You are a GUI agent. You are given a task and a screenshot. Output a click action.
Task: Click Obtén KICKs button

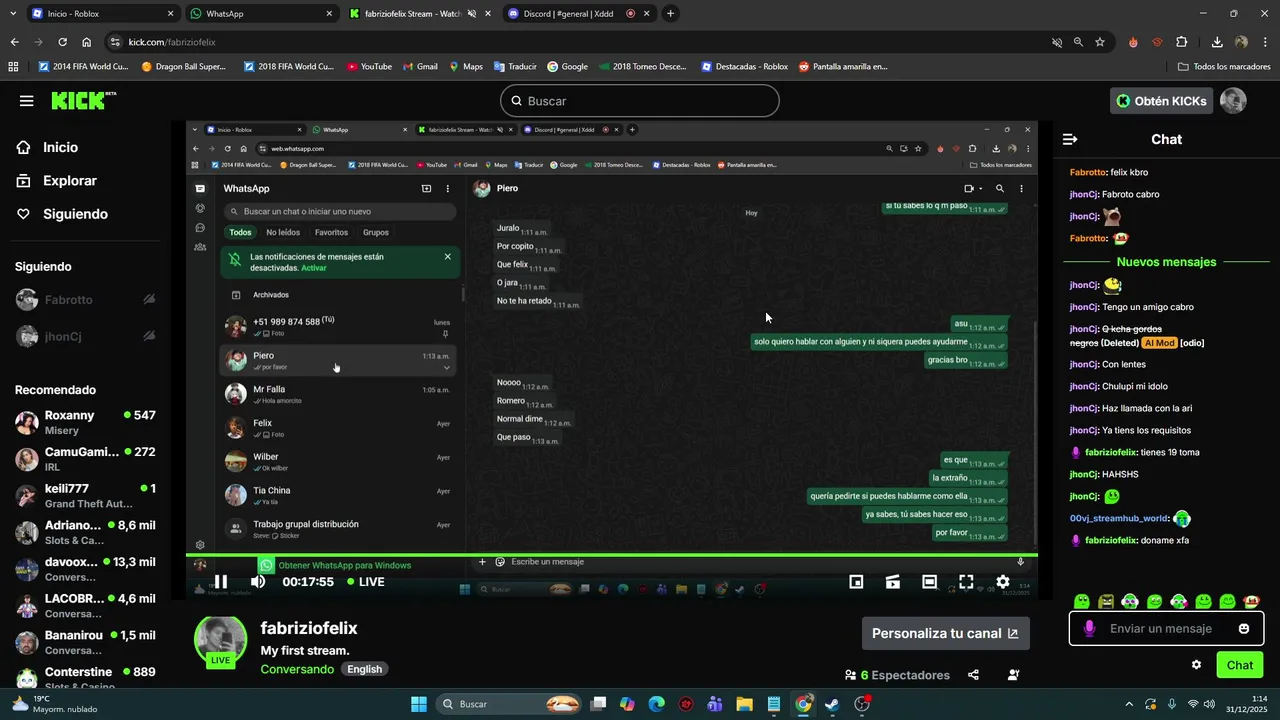point(1161,101)
